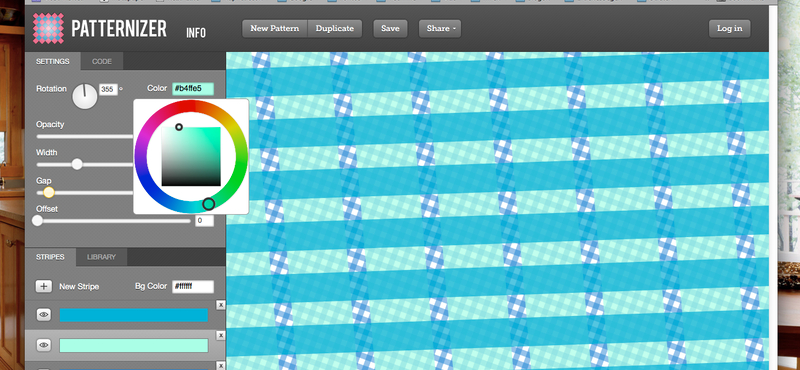Remove the mint green stripe using X
This screenshot has height=370, width=800.
point(220,335)
